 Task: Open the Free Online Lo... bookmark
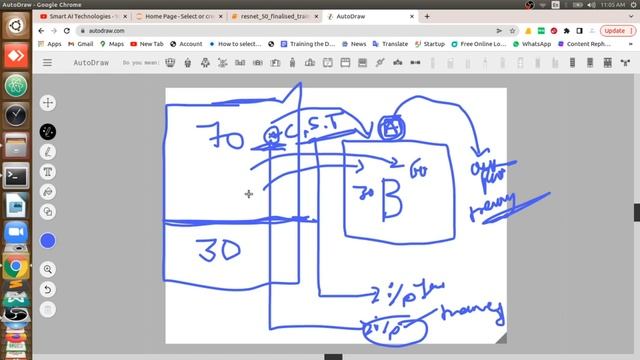[x=479, y=44]
